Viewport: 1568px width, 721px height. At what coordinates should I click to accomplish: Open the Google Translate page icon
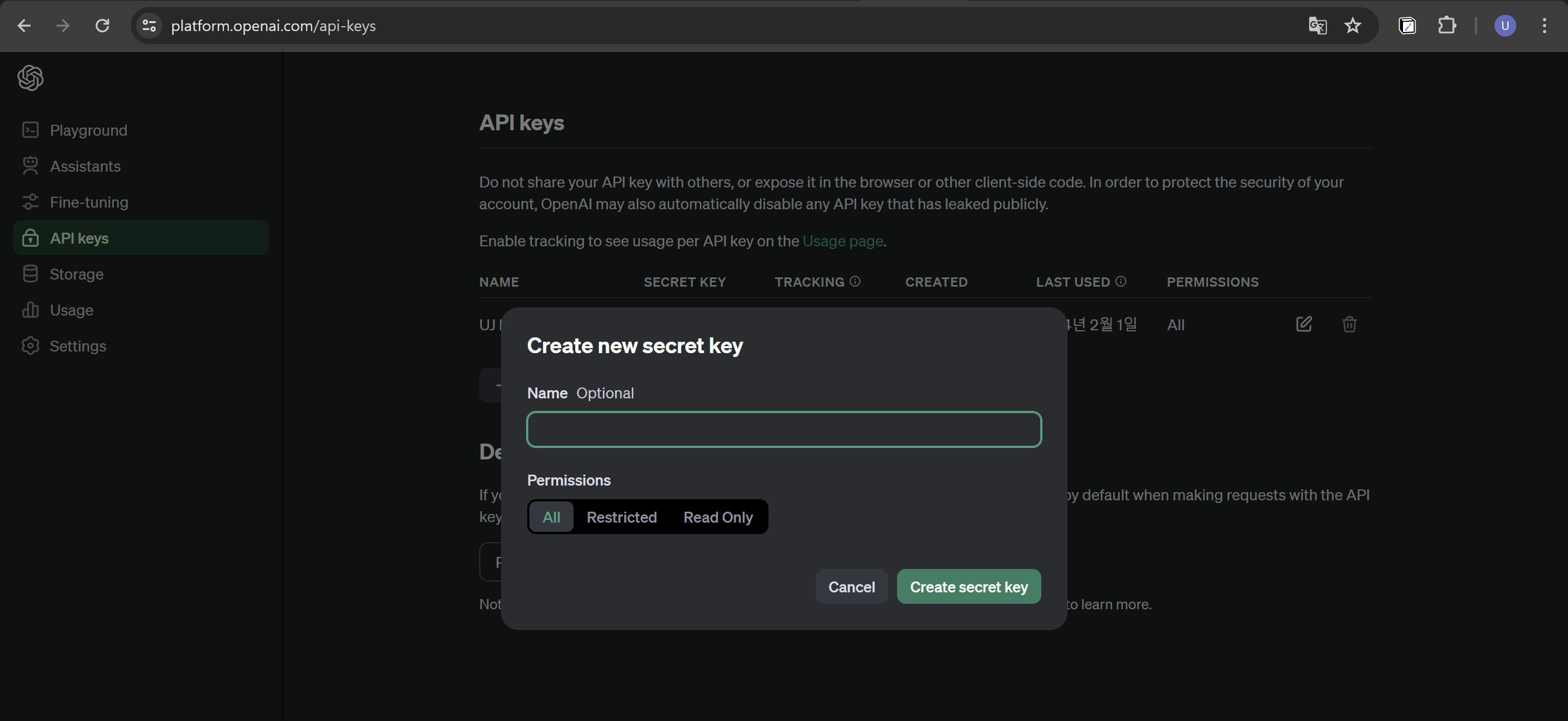pos(1317,26)
